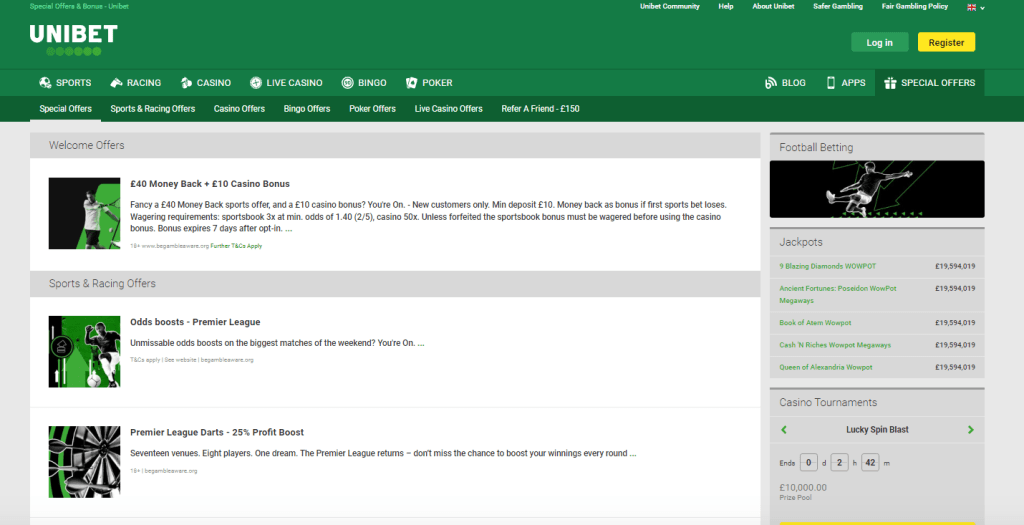Image resolution: width=1024 pixels, height=525 pixels.
Task: Click the Sports & Racing Offers section header
Action: [x=395, y=283]
